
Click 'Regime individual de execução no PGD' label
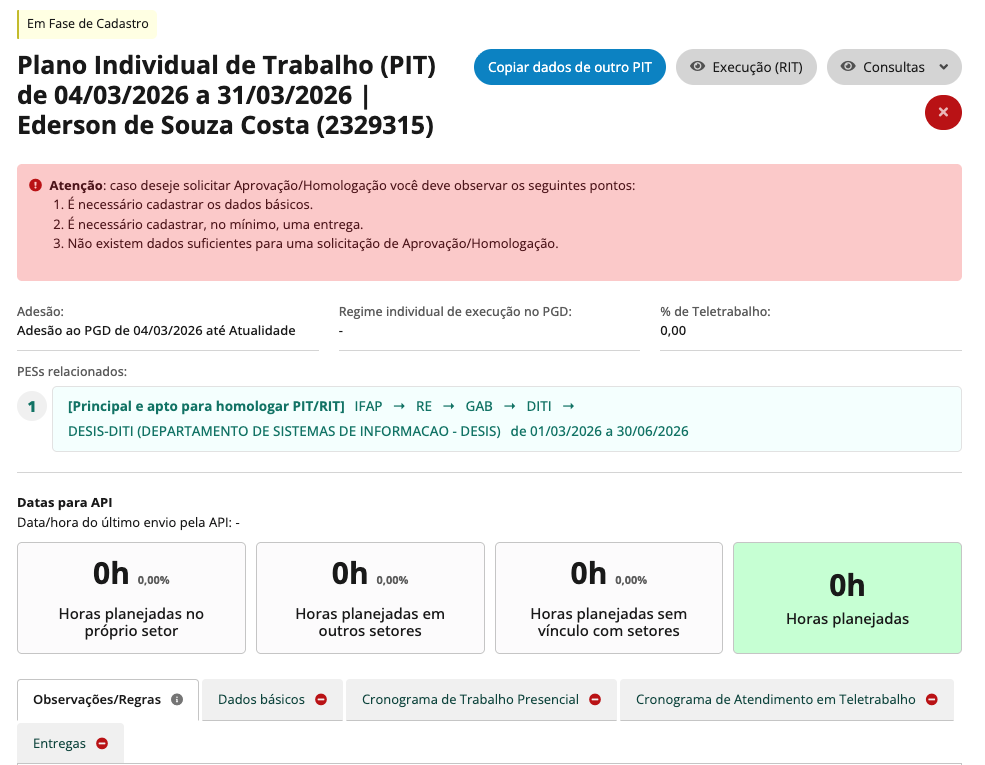(x=455, y=312)
